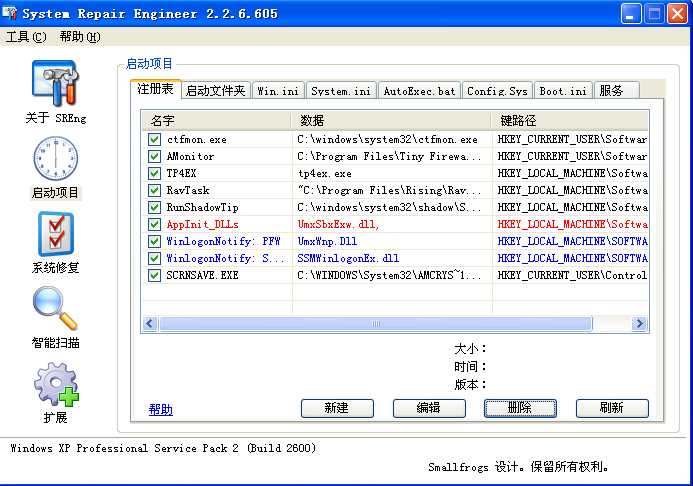Select the WinlogonNotify: PFW name cell
The image size is (693, 486).
point(224,241)
